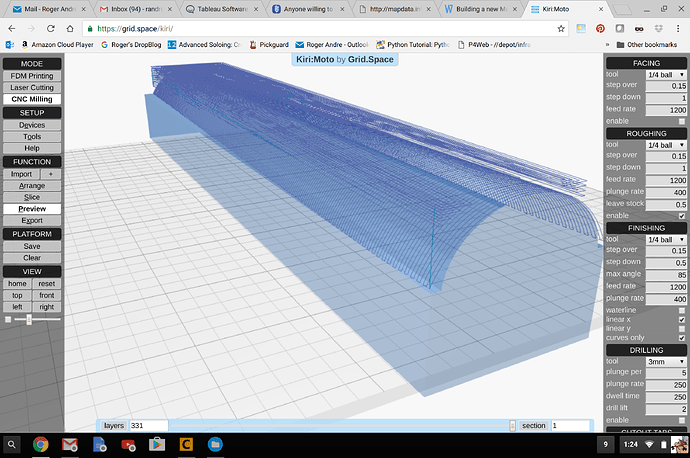
Task: Click the Import button
Action: pyautogui.click(x=21, y=174)
